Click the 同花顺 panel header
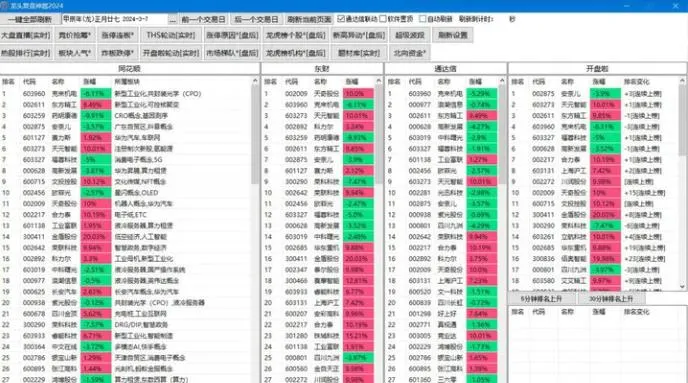Viewport: 688px width, 383px height. [x=129, y=69]
